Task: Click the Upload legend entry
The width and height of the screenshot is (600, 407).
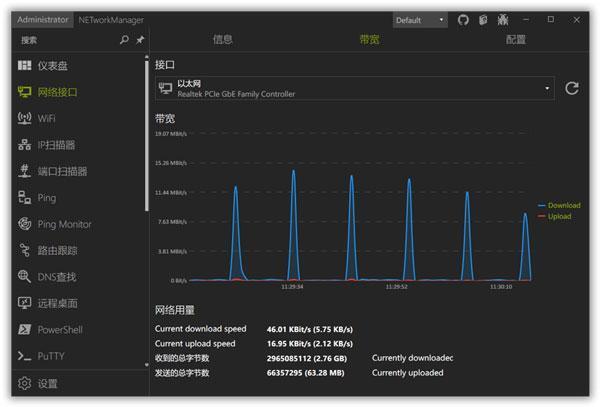Action: point(554,217)
